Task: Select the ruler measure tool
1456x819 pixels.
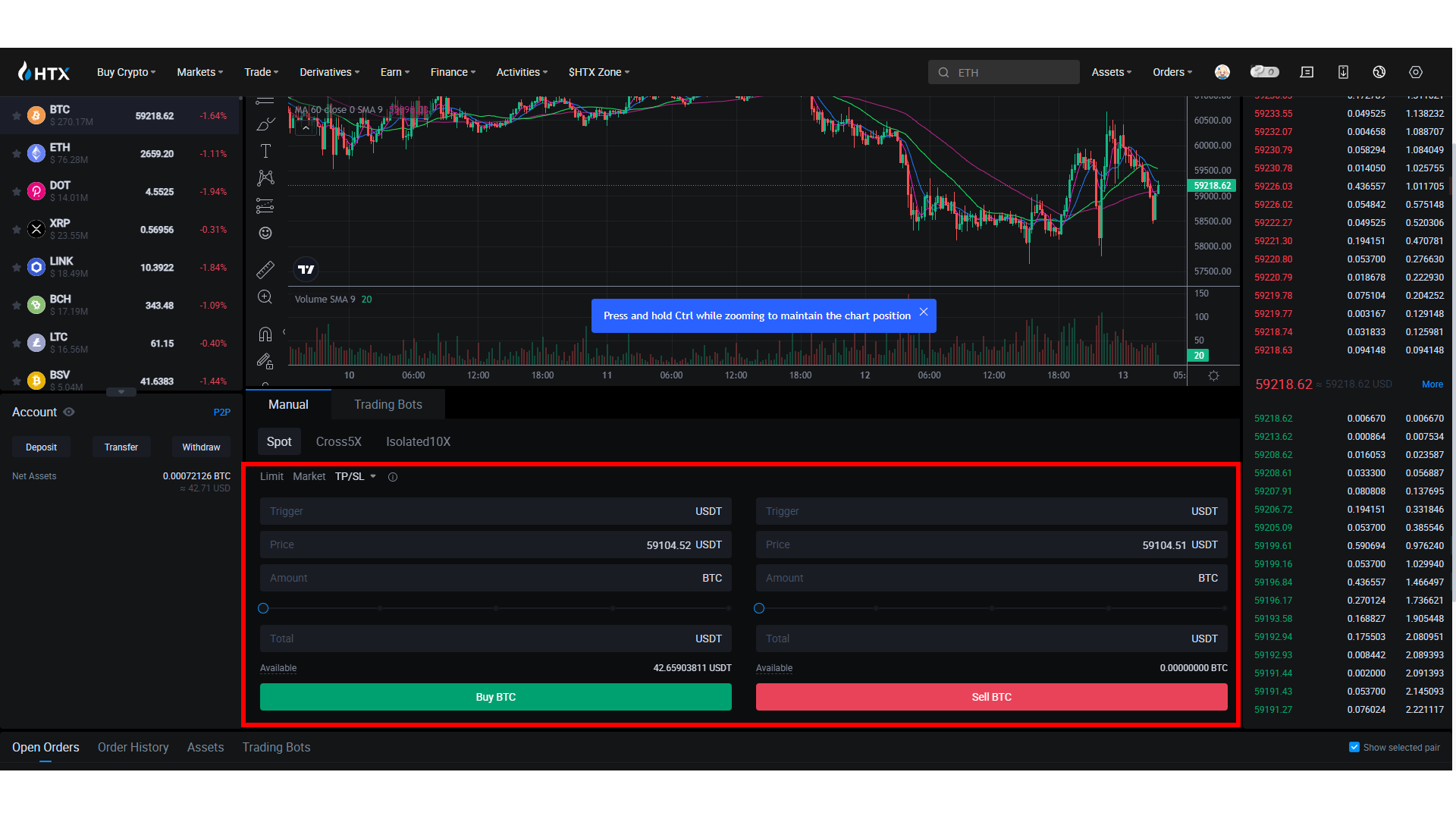Action: (265, 269)
